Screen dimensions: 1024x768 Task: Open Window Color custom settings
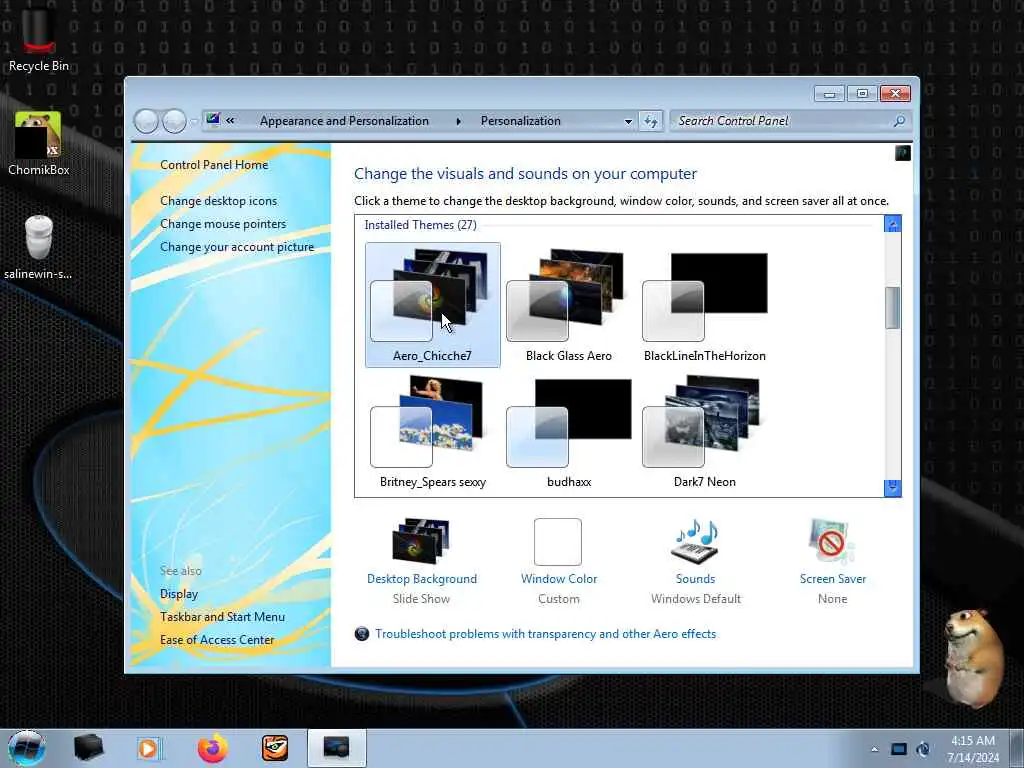(558, 561)
